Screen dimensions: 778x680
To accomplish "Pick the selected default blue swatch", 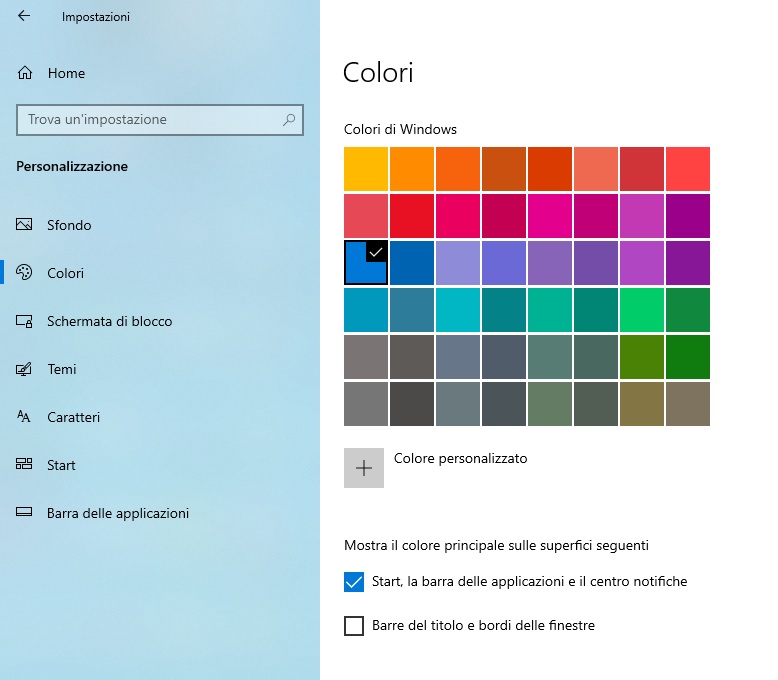I will click(x=366, y=263).
